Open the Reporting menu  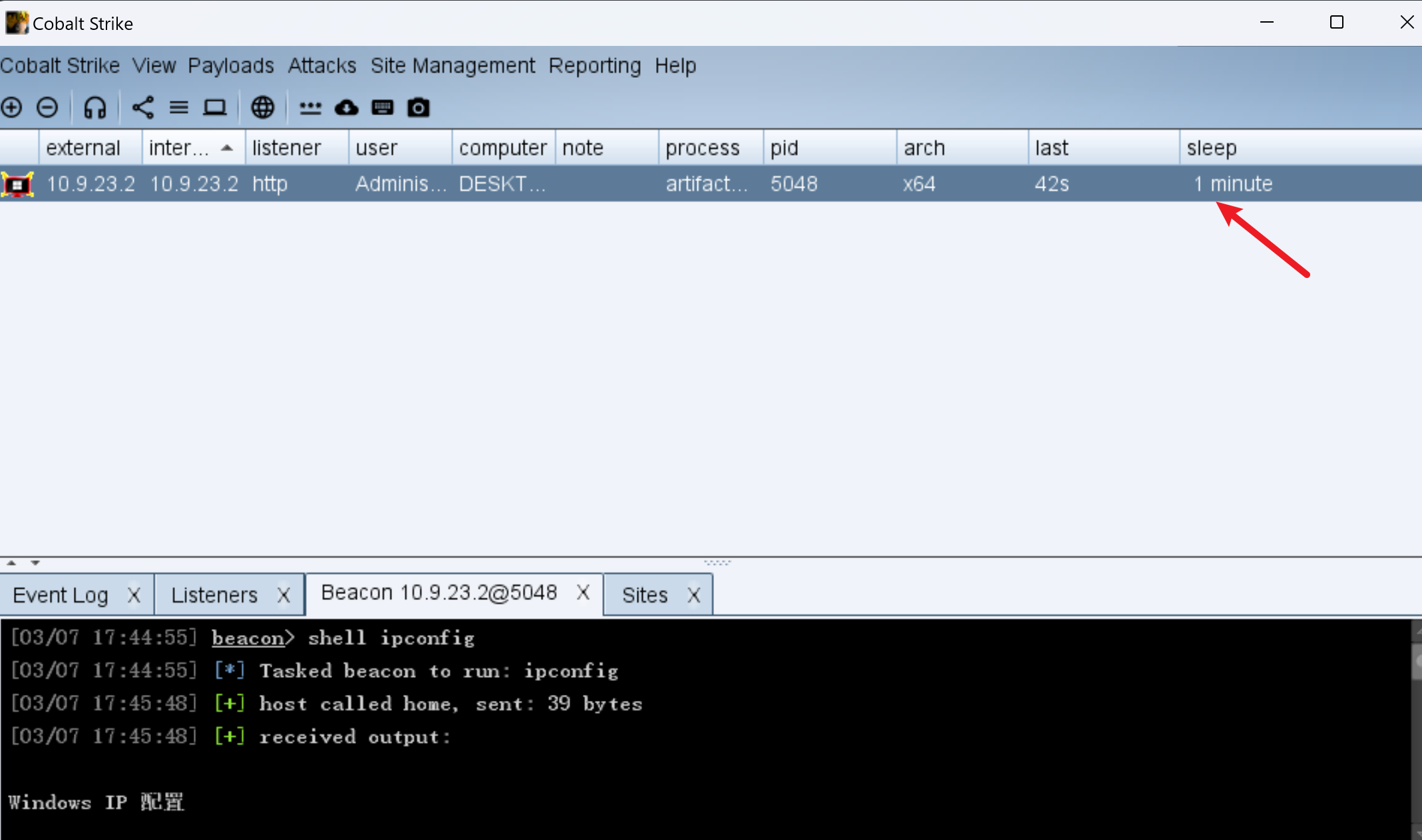pyautogui.click(x=594, y=65)
